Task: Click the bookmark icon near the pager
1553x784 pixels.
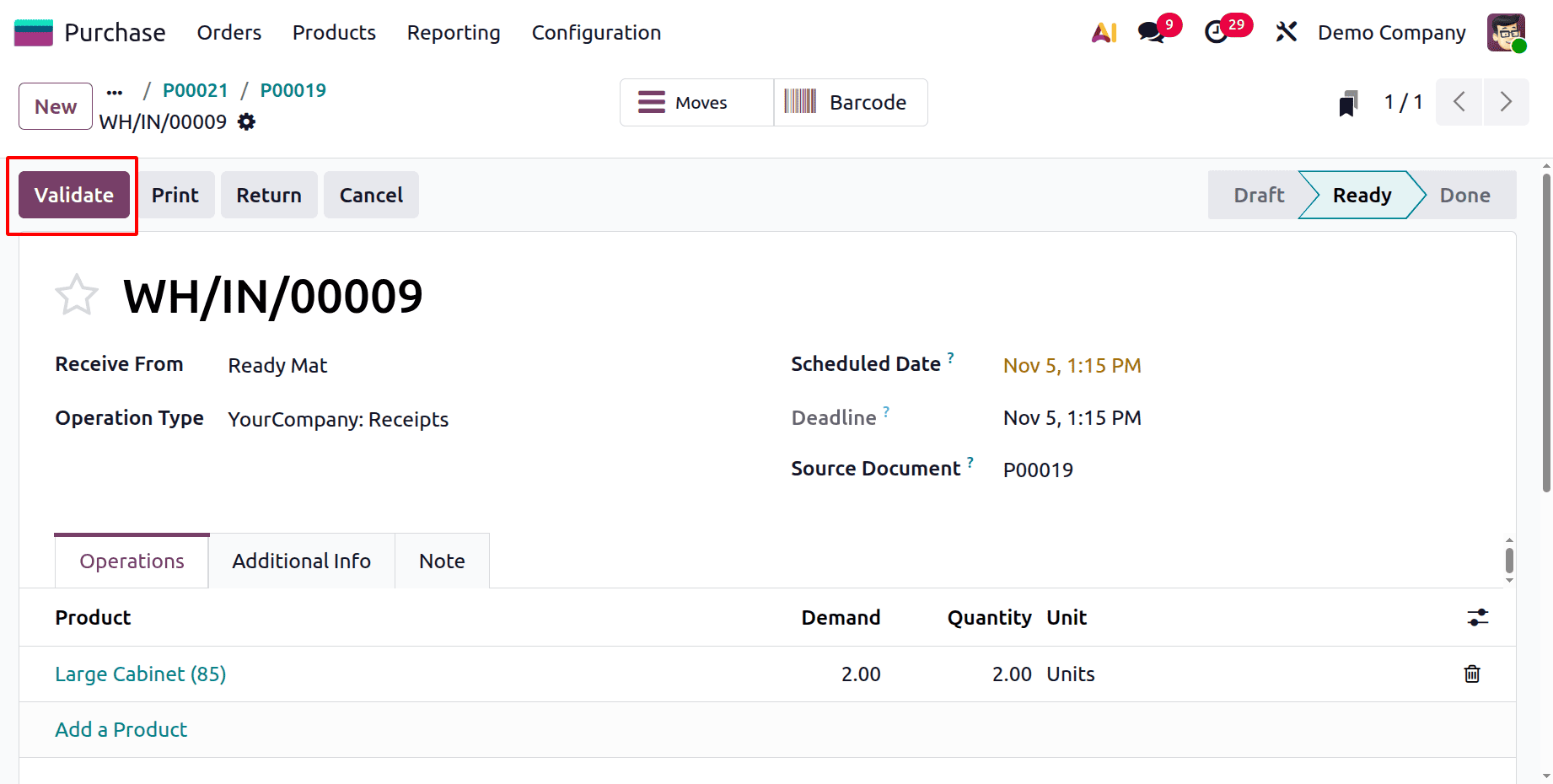Action: point(1348,102)
